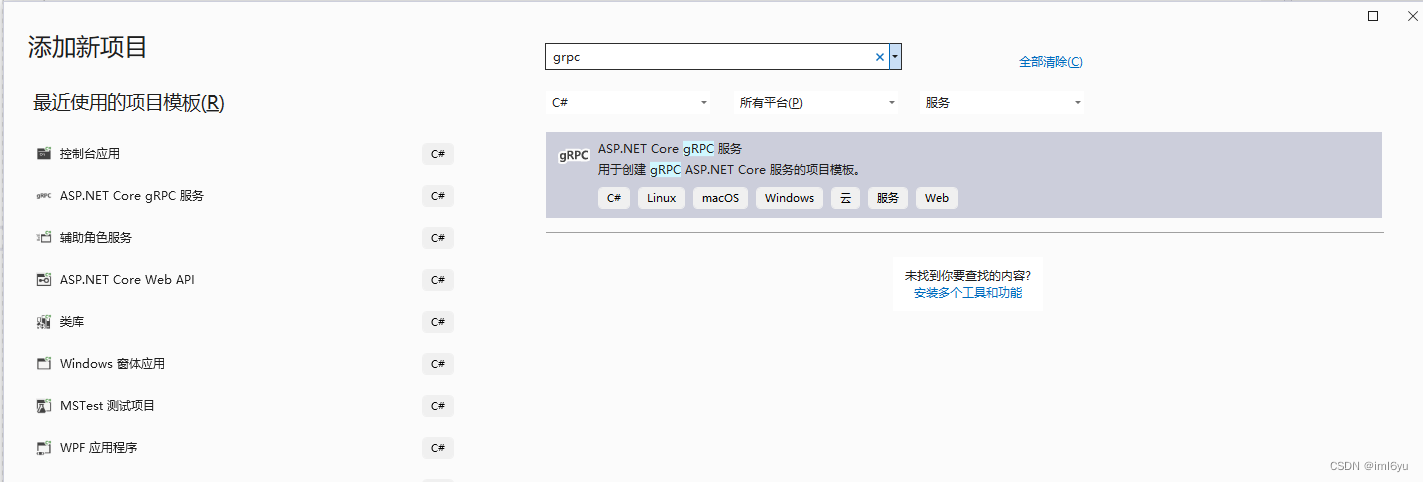Clear the search box with the X icon
The width and height of the screenshot is (1423, 482).
pyautogui.click(x=880, y=57)
